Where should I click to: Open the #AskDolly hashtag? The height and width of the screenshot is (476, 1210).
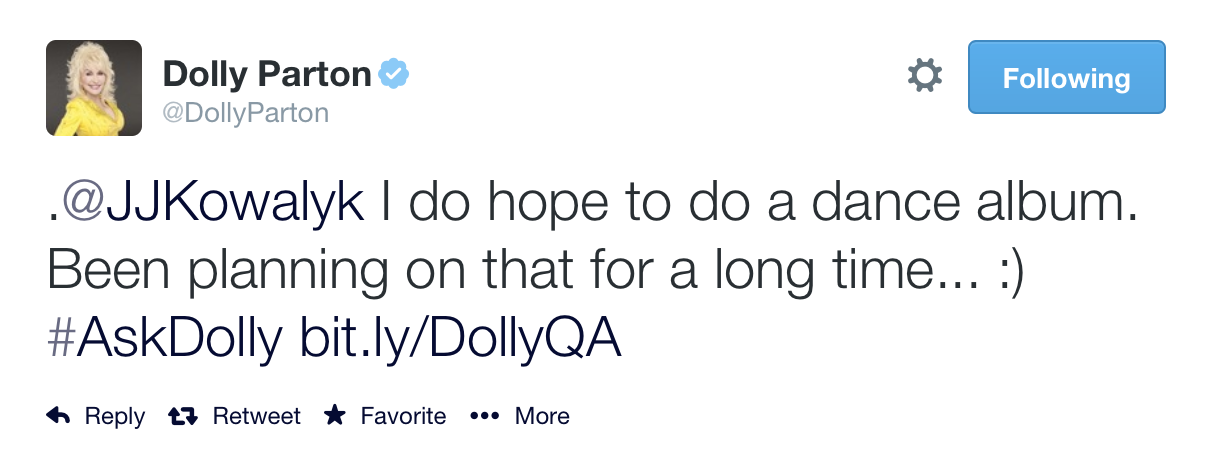pyautogui.click(x=164, y=339)
